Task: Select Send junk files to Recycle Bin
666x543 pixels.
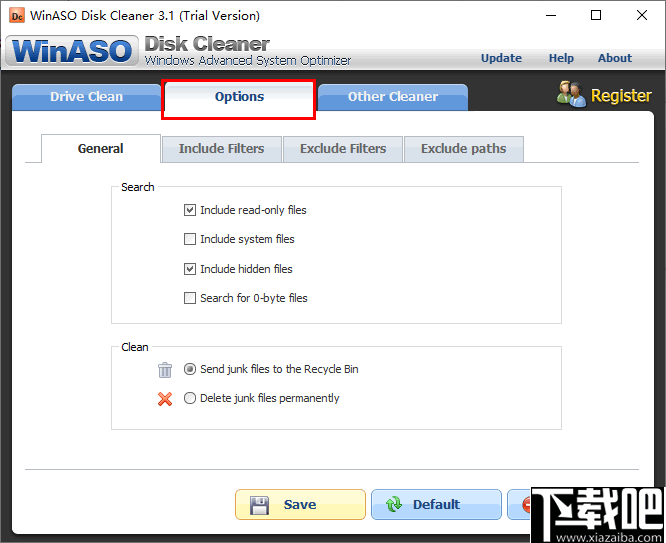Action: (x=190, y=369)
